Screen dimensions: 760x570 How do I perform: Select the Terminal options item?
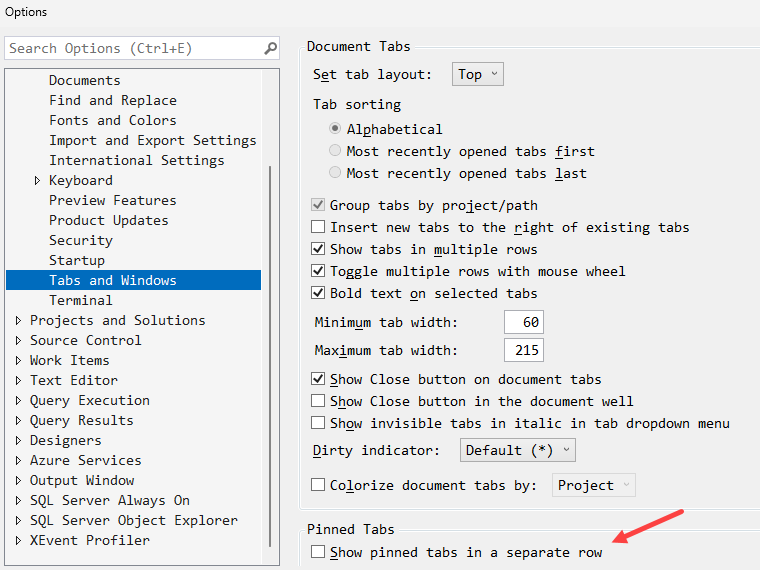pos(81,300)
